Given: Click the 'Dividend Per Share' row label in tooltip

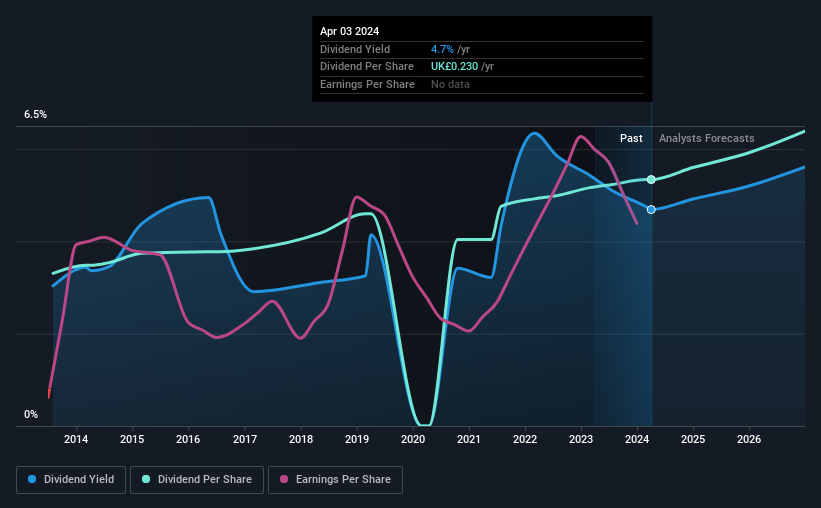Looking at the screenshot, I should (367, 67).
